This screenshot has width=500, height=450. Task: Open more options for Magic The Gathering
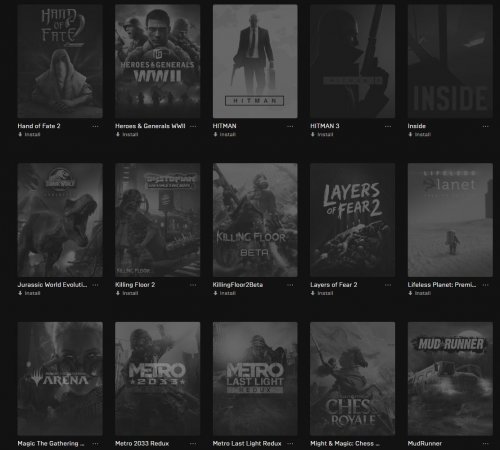point(95,444)
